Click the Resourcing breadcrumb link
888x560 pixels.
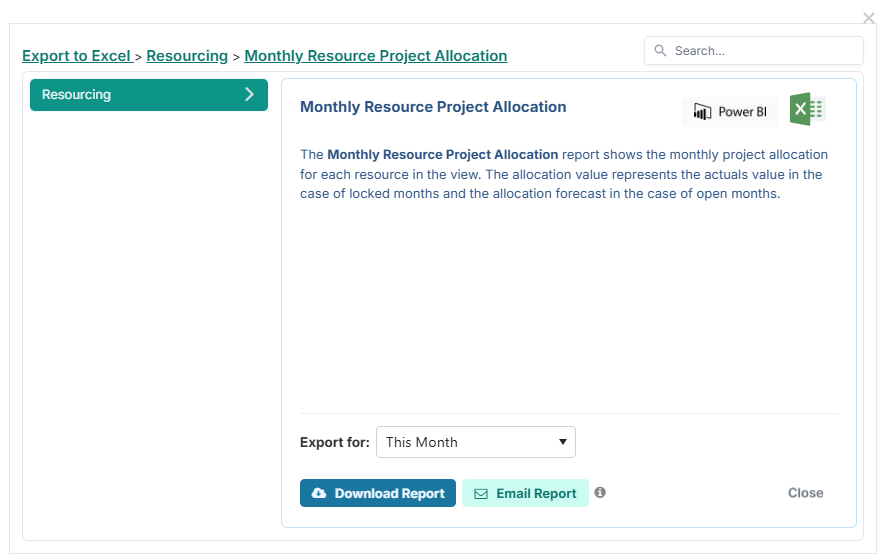(x=187, y=56)
